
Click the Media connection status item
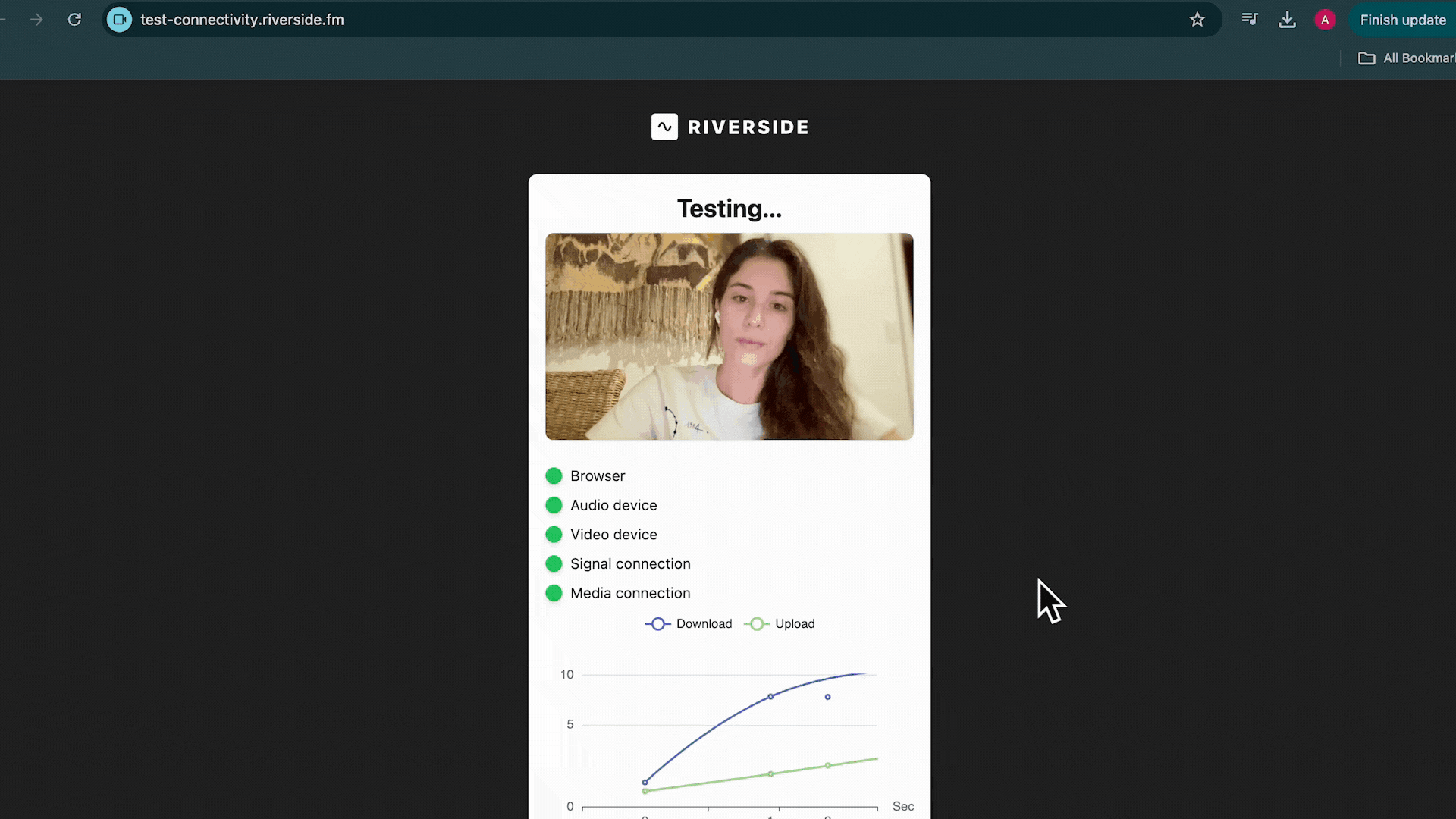[629, 593]
